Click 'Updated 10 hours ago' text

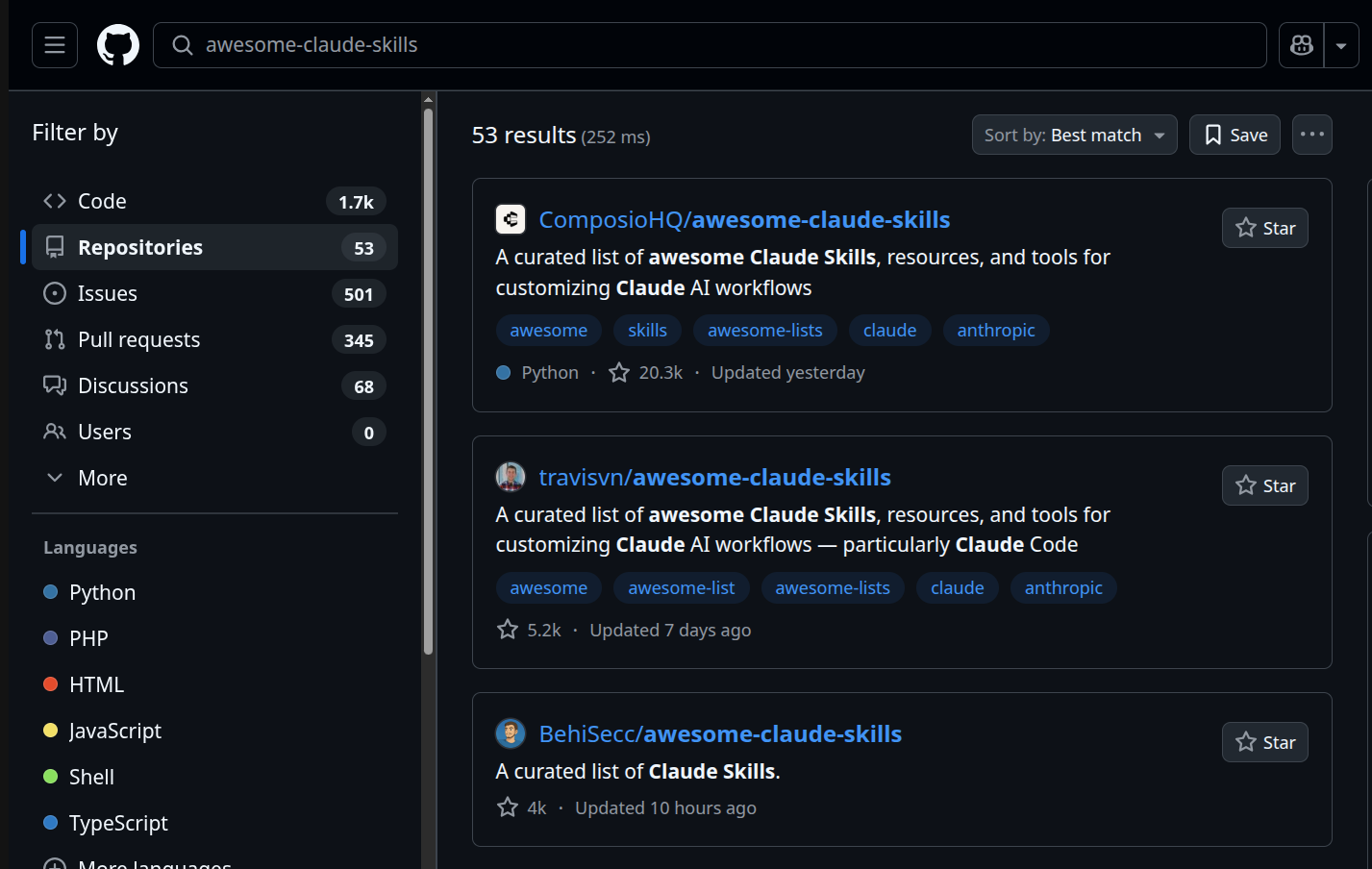coord(665,808)
